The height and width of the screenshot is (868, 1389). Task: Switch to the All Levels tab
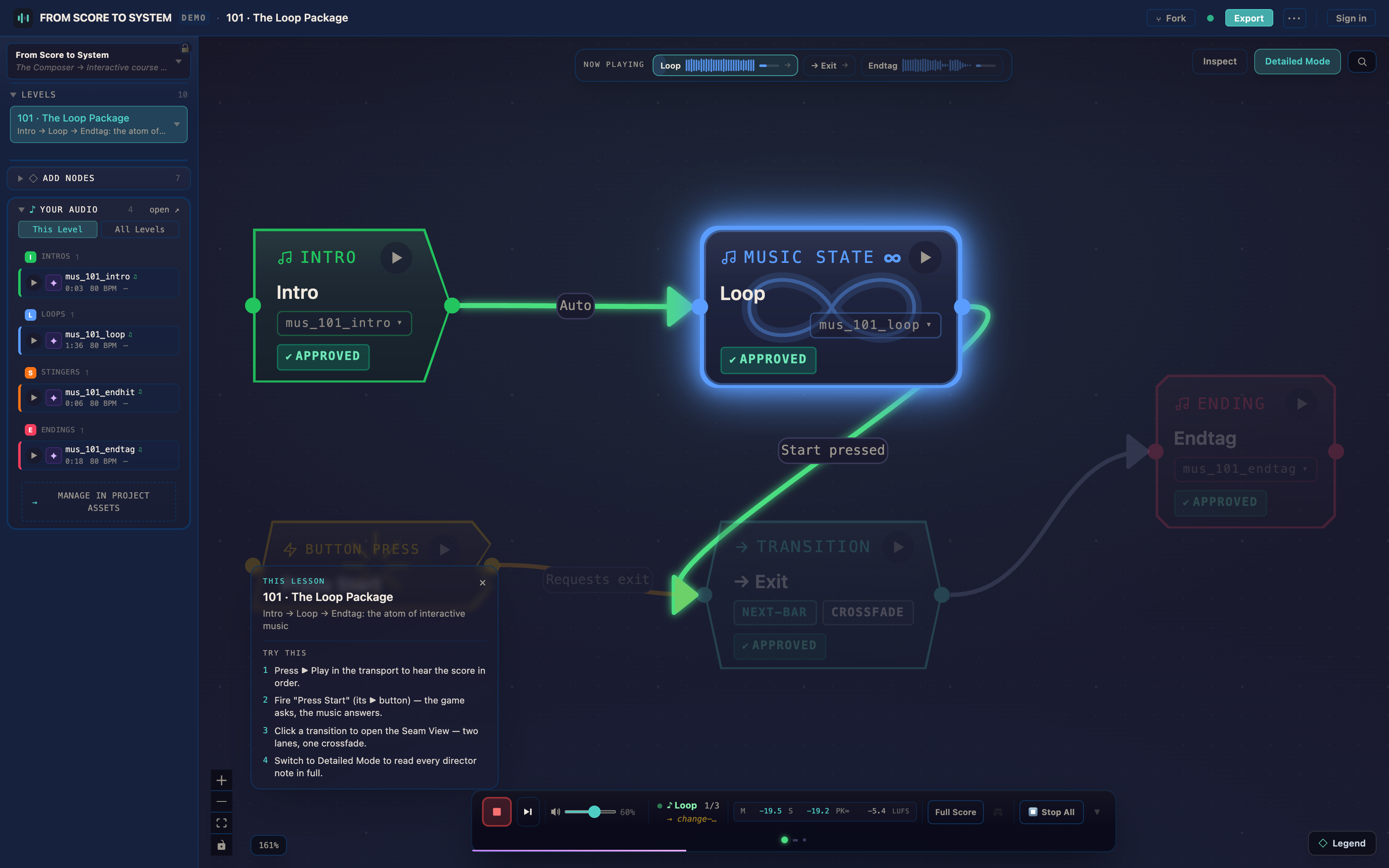click(x=139, y=229)
